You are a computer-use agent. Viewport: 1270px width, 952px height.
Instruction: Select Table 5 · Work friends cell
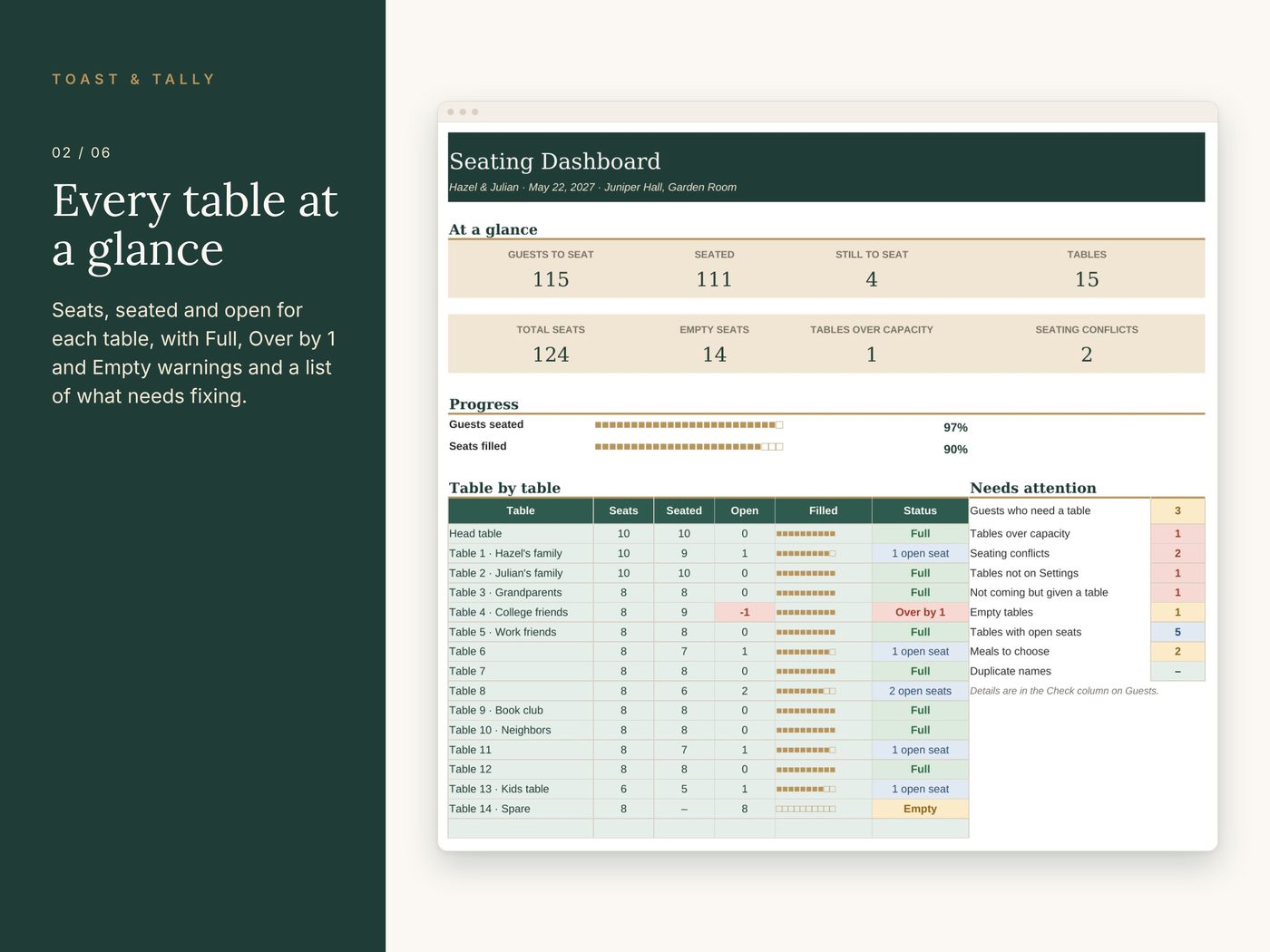521,632
